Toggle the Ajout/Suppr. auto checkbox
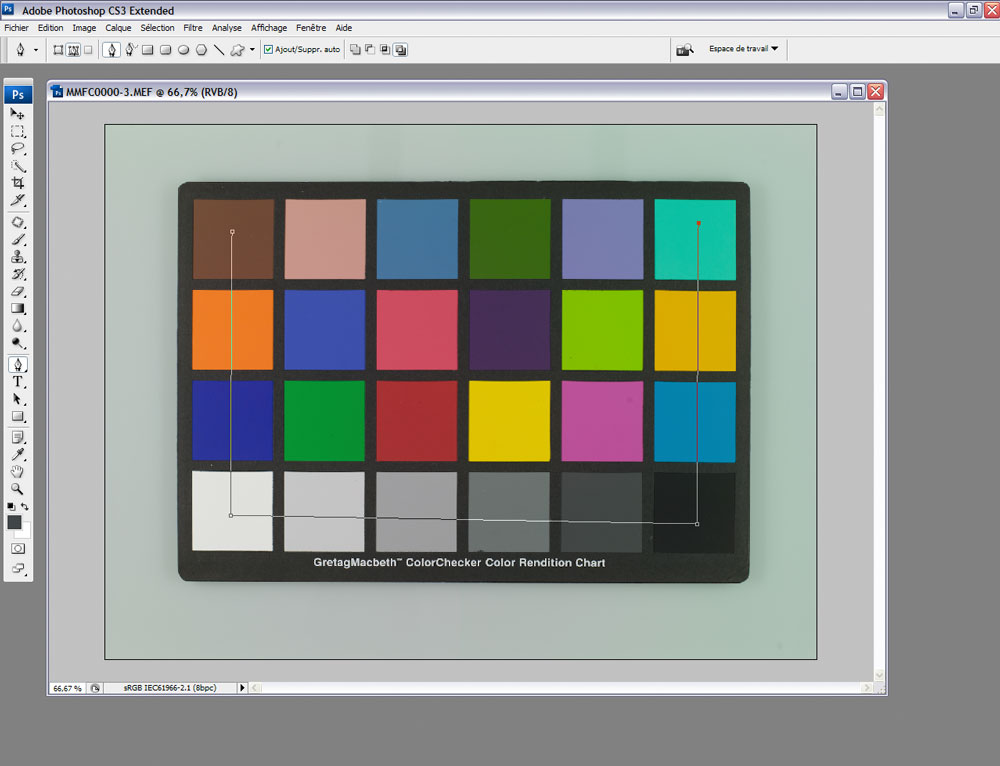1000x766 pixels. pyautogui.click(x=268, y=49)
